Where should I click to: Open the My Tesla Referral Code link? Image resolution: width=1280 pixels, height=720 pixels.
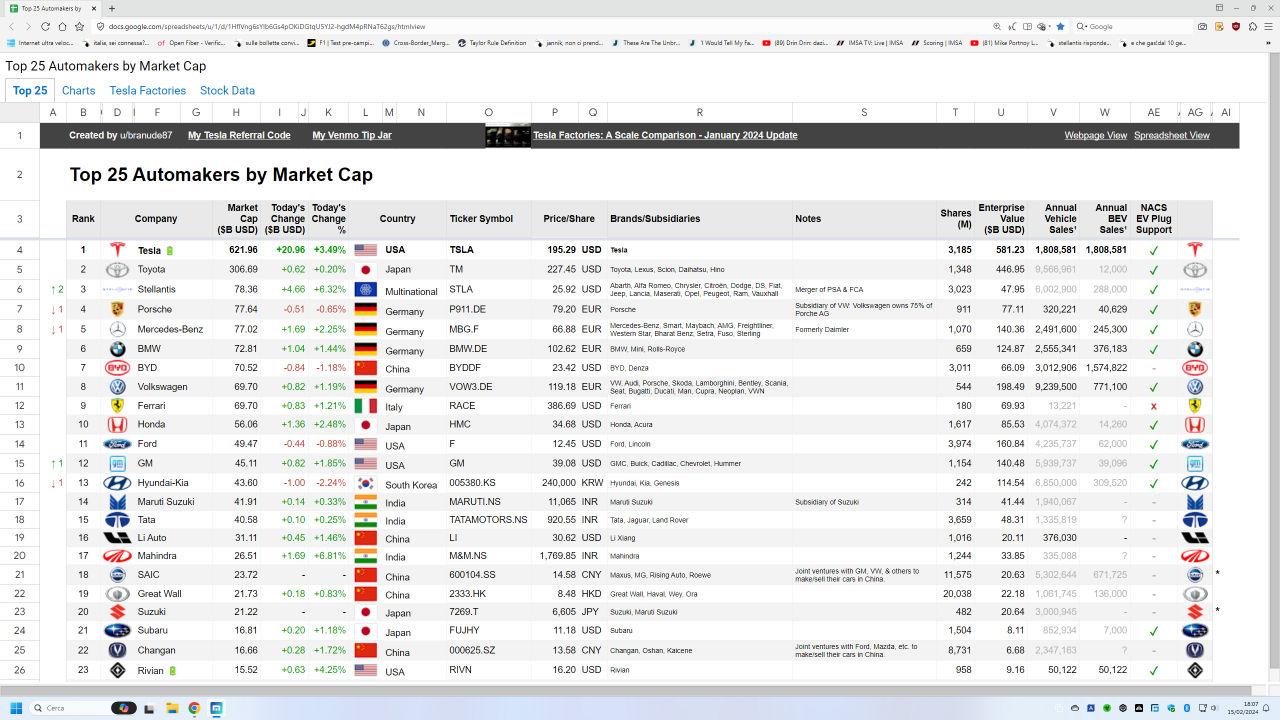click(239, 136)
